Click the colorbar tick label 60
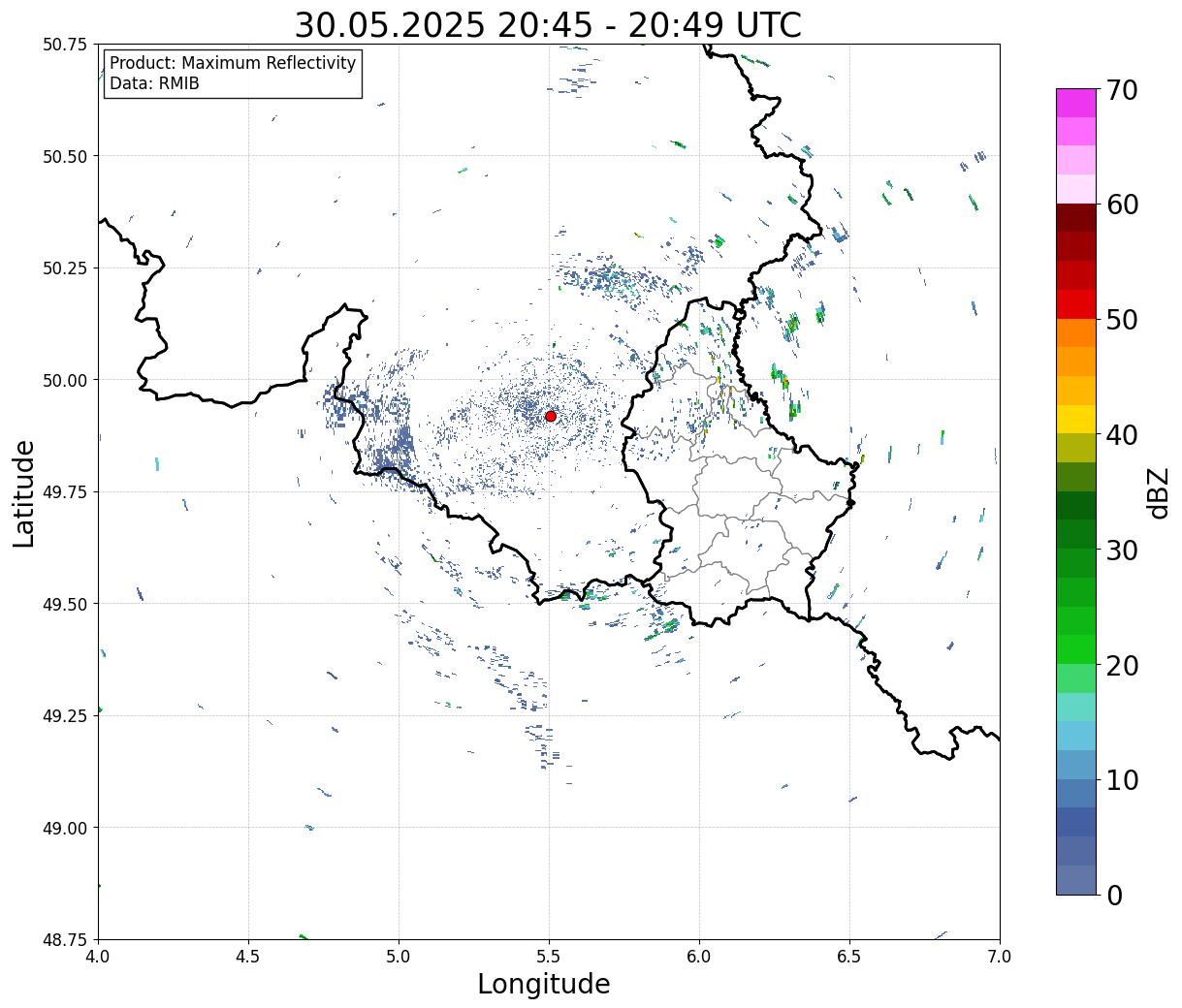The image size is (1182, 1008). pos(1122,205)
